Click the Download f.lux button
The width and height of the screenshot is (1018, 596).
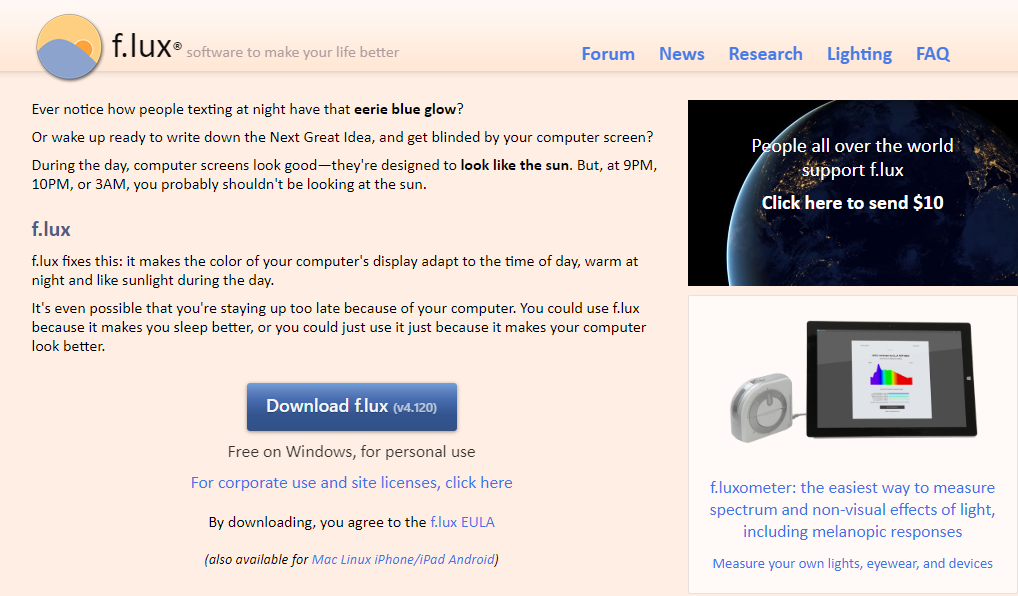pos(351,406)
